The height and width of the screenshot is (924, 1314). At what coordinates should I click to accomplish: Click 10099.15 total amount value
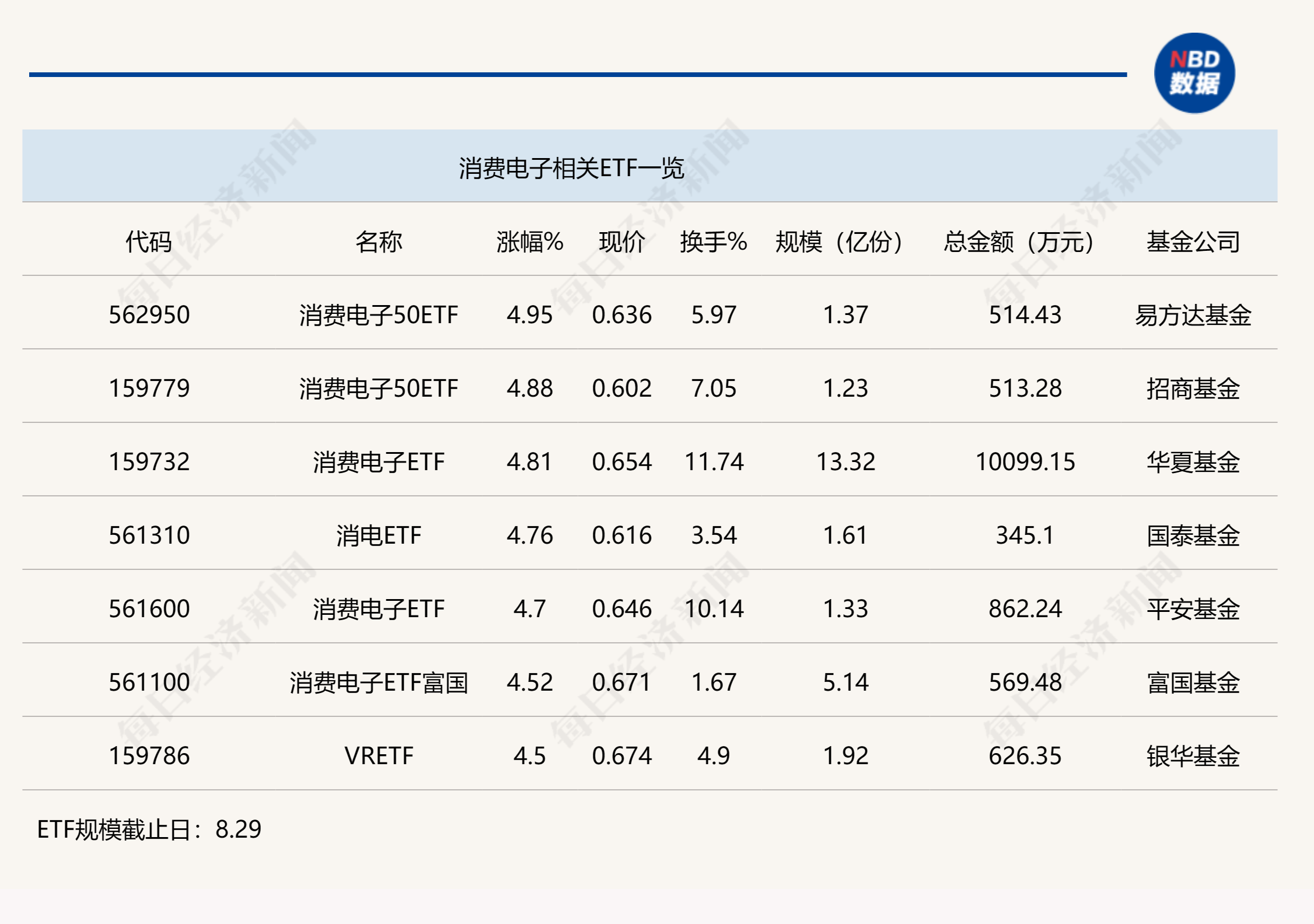[x=1025, y=462]
